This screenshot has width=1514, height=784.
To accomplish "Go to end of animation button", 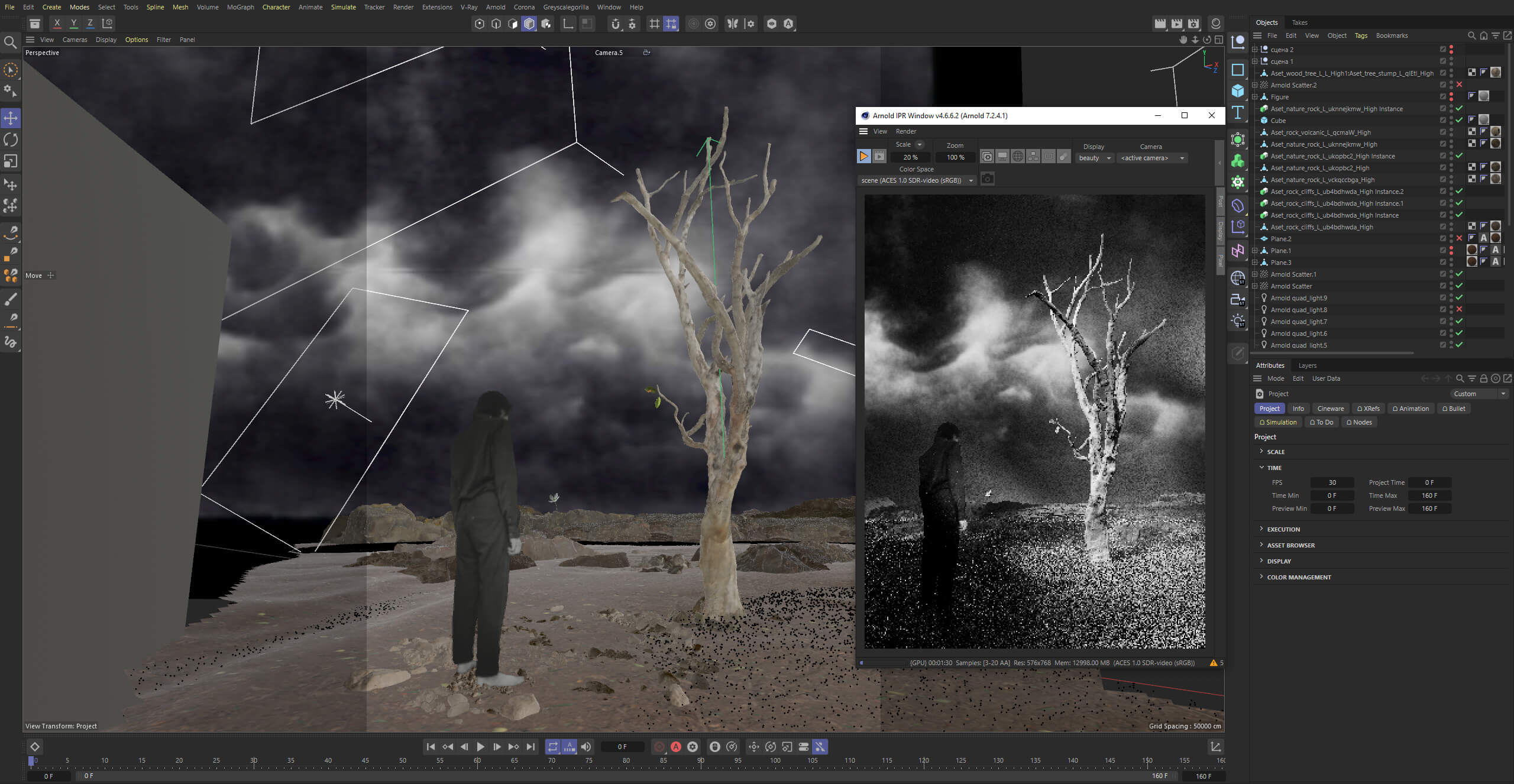I will coord(530,747).
